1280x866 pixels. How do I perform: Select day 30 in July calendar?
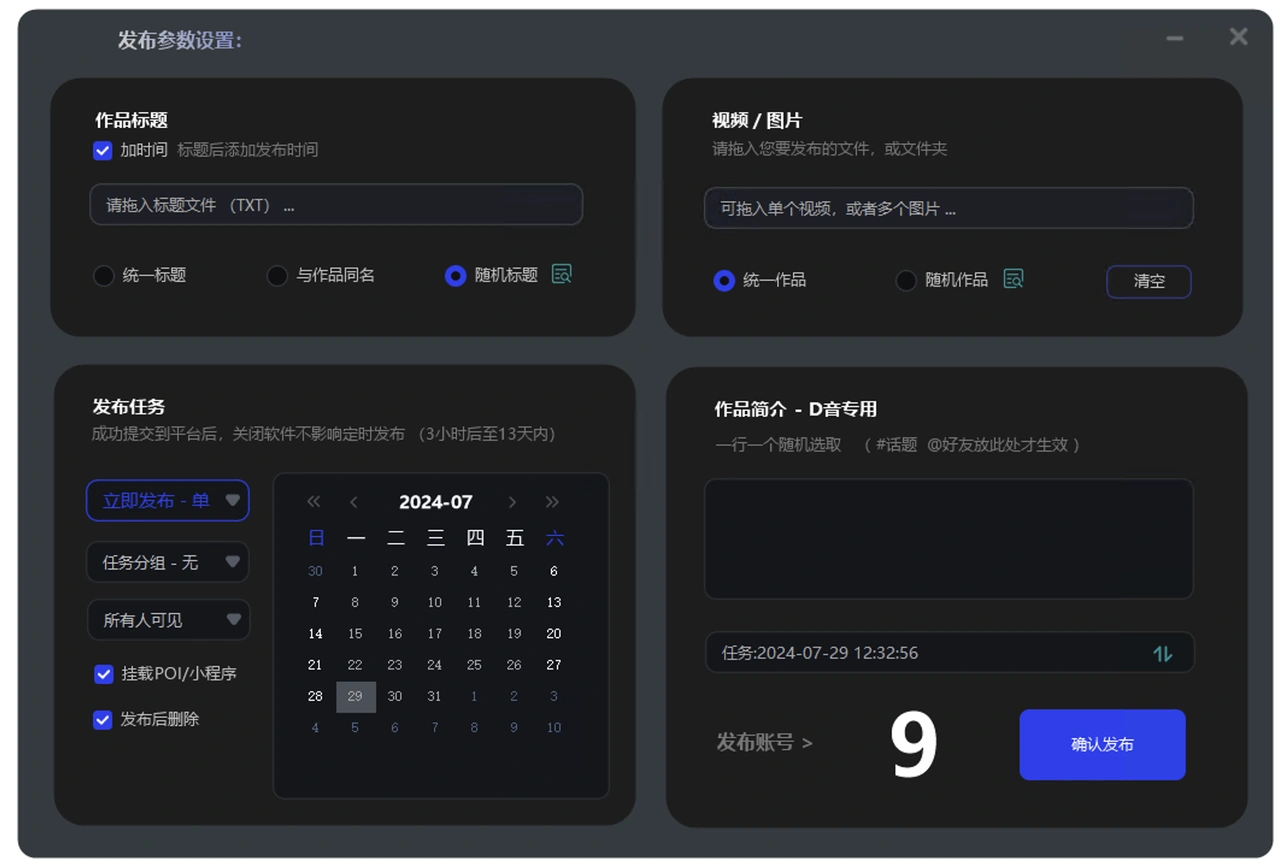[x=395, y=696]
